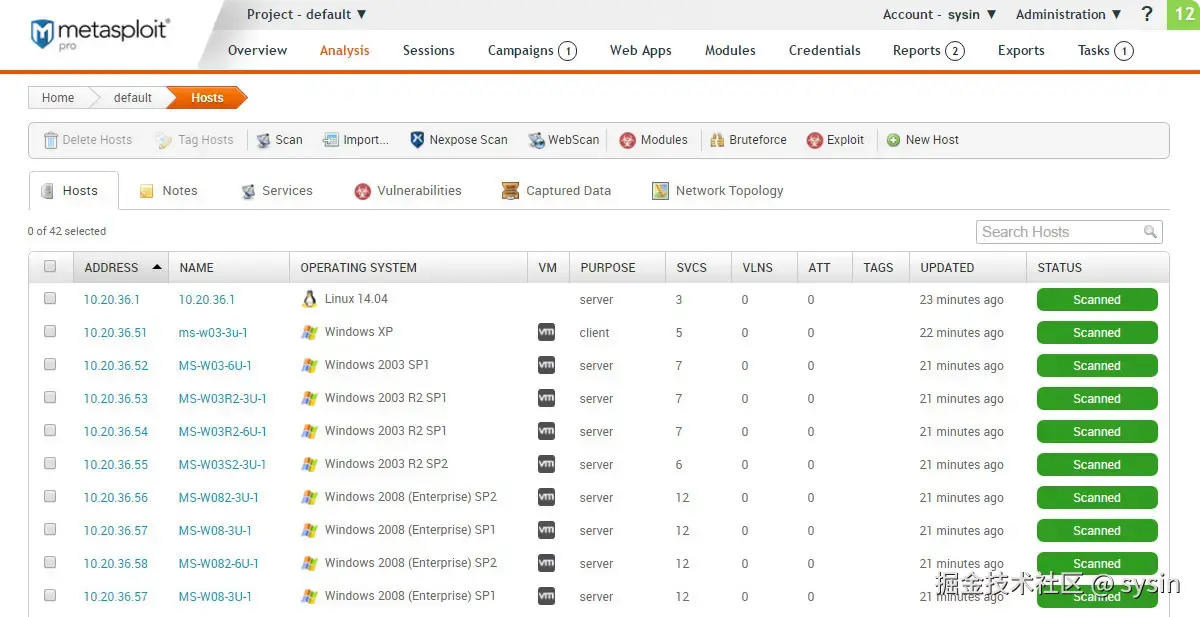Click the VM icon in MS-W082-3U-1 row

546,497
